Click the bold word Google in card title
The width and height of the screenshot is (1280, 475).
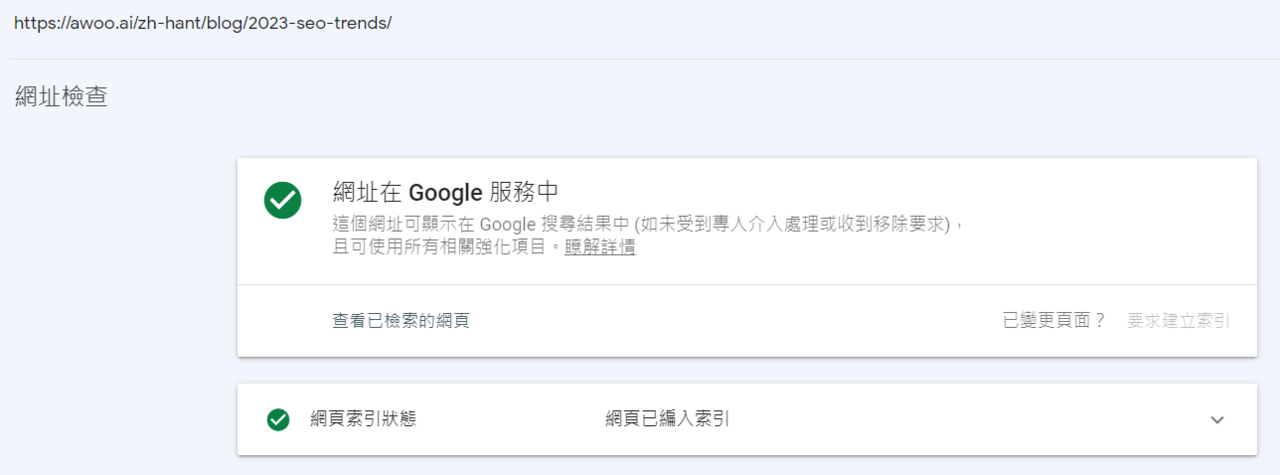[x=446, y=193]
